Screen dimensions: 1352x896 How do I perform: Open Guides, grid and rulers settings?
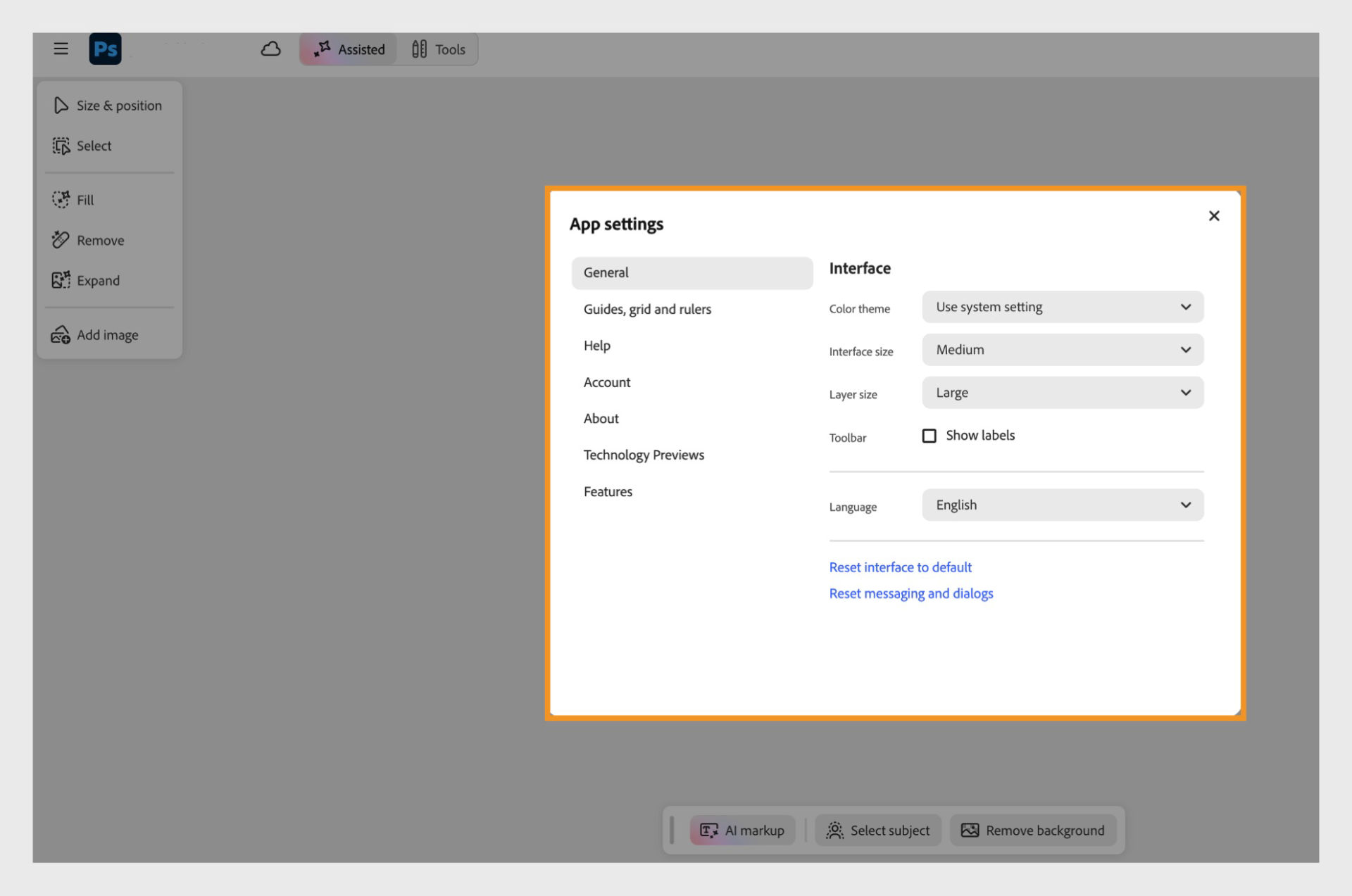(692, 309)
